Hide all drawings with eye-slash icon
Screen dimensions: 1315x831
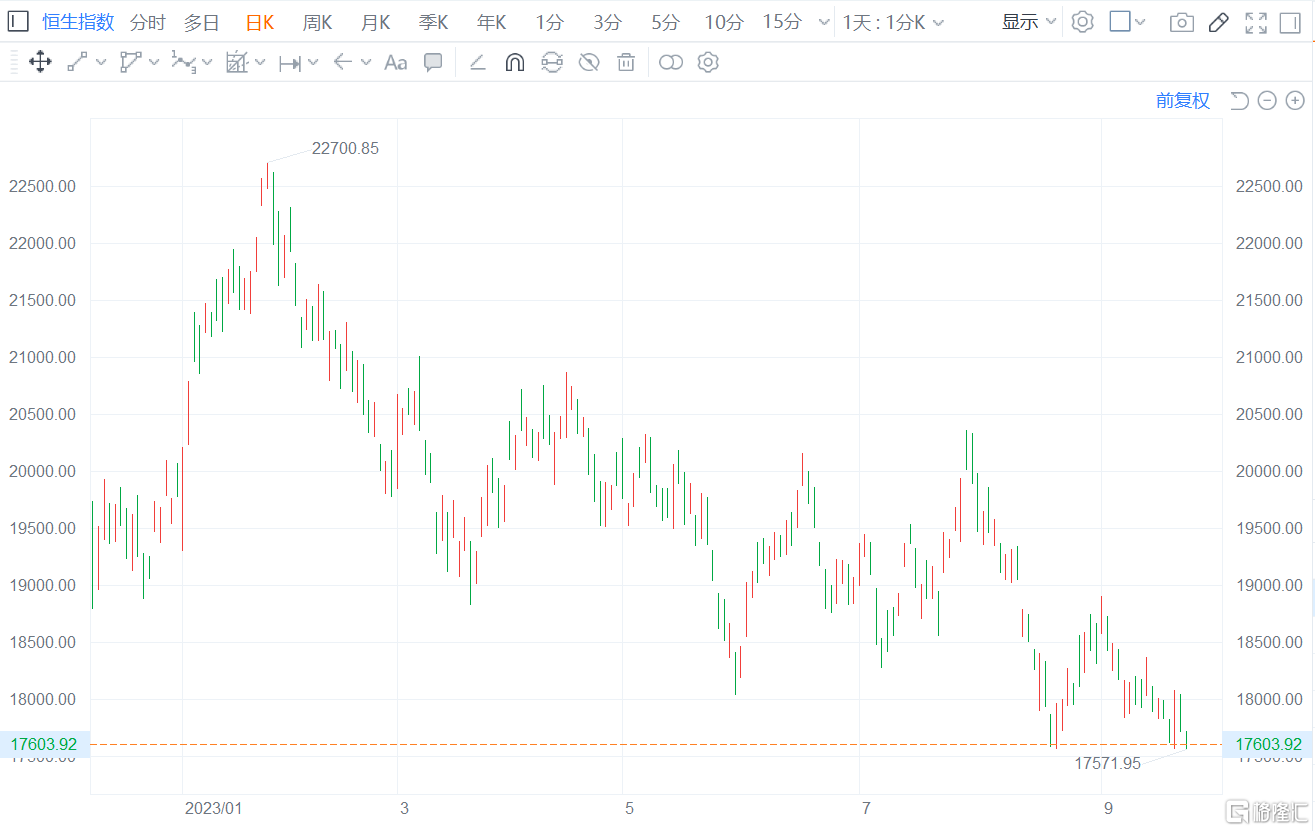coord(589,63)
